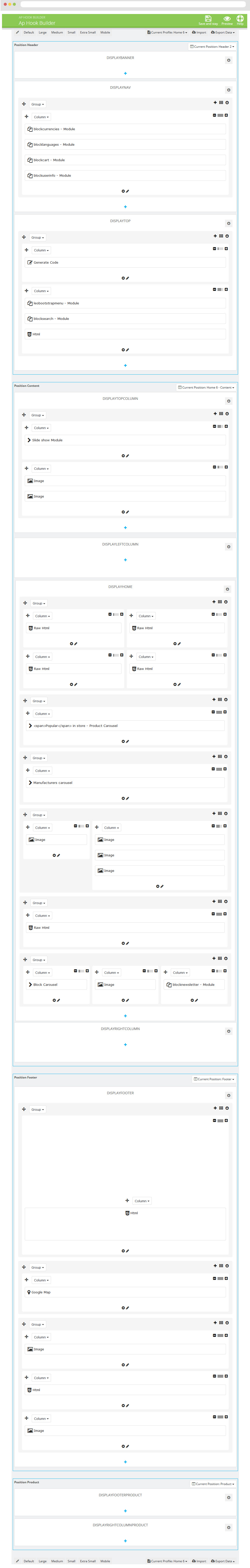Expand the Group dropdown in DISPLAYTOPCOLUMN
The image size is (250, 1568).
coord(38,415)
